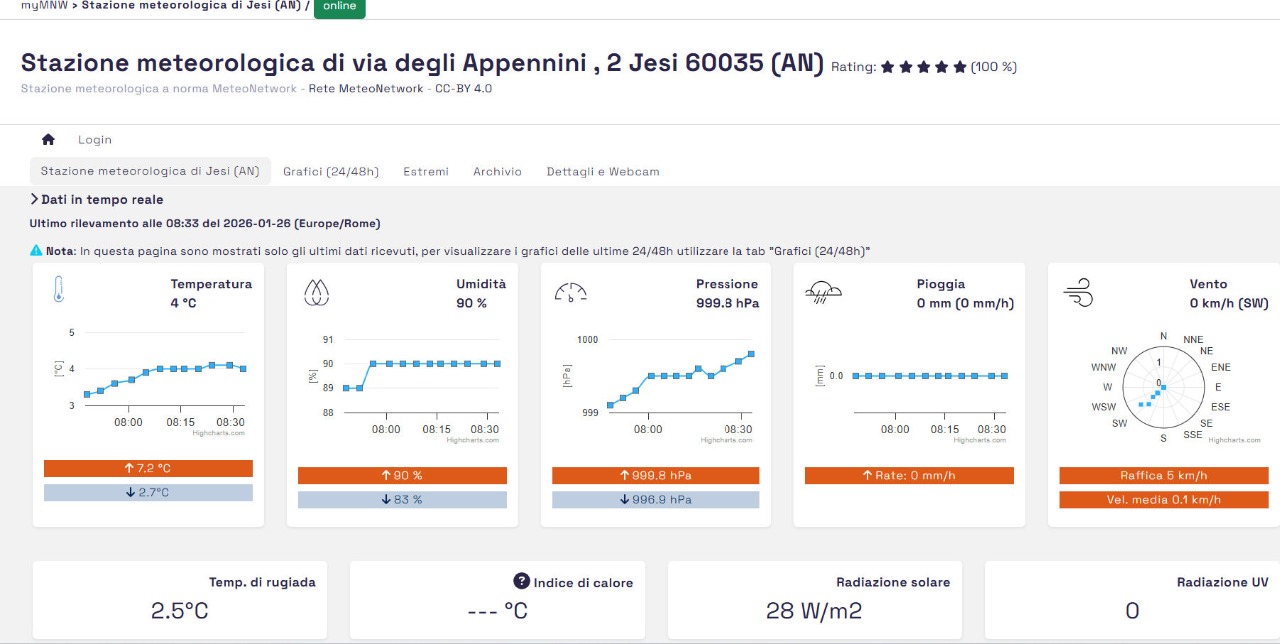The width and height of the screenshot is (1280, 644).
Task: Click the green online status badge
Action: [339, 7]
